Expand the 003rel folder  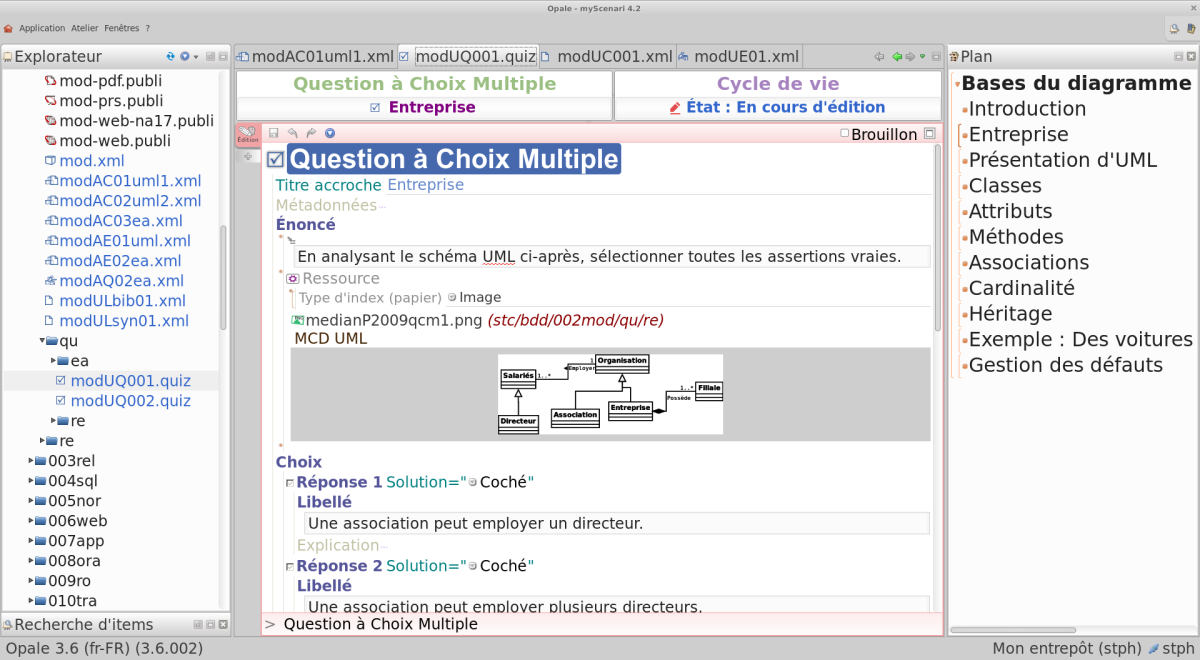click(x=31, y=461)
